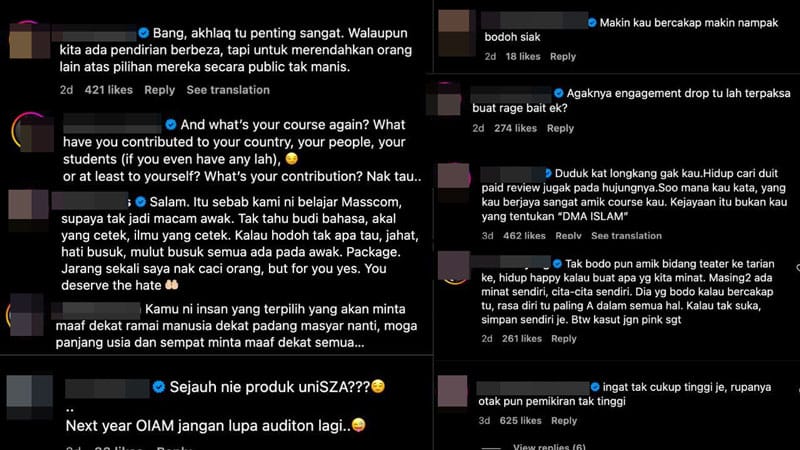
Task: Expand View replies (6)
Action: point(549,446)
